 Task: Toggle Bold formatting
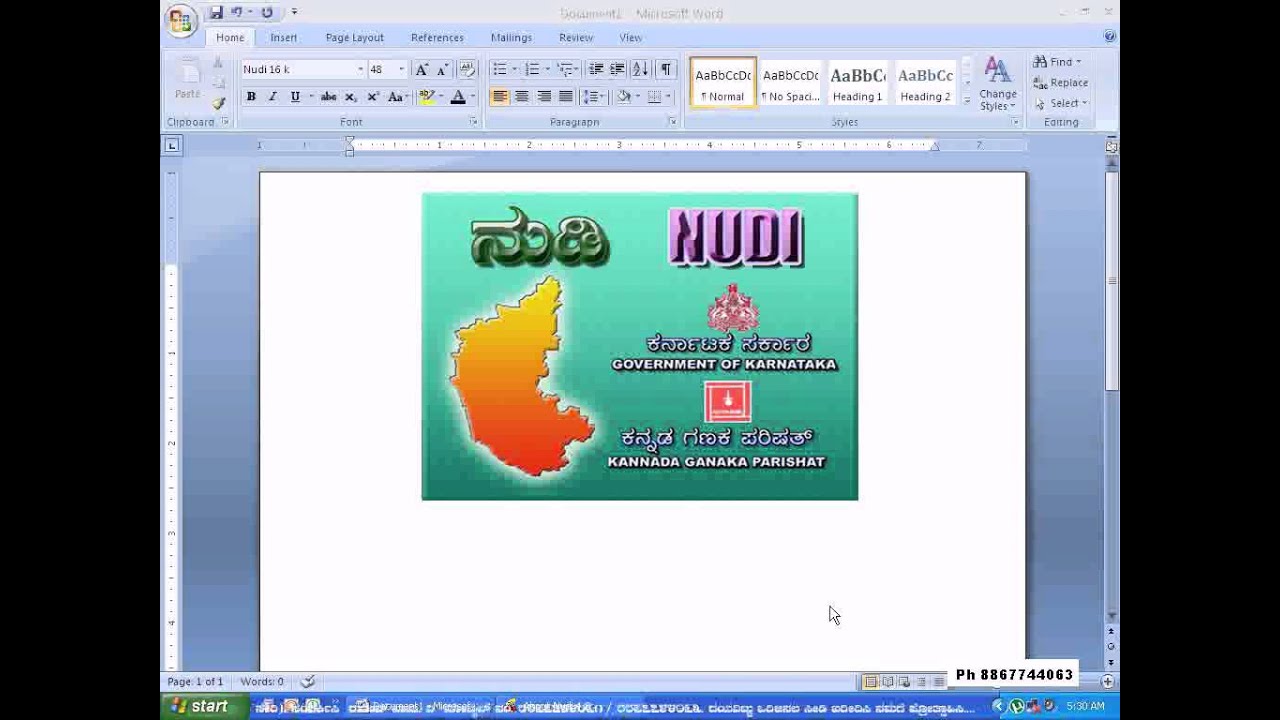point(251,97)
